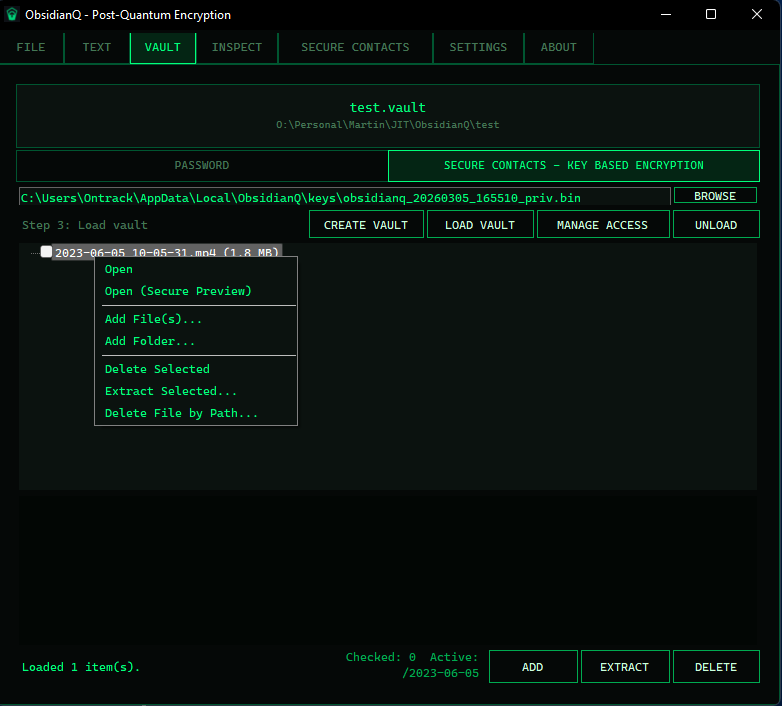The height and width of the screenshot is (706, 782).
Task: Minimize the ObsidianQ window
Action: click(666, 14)
